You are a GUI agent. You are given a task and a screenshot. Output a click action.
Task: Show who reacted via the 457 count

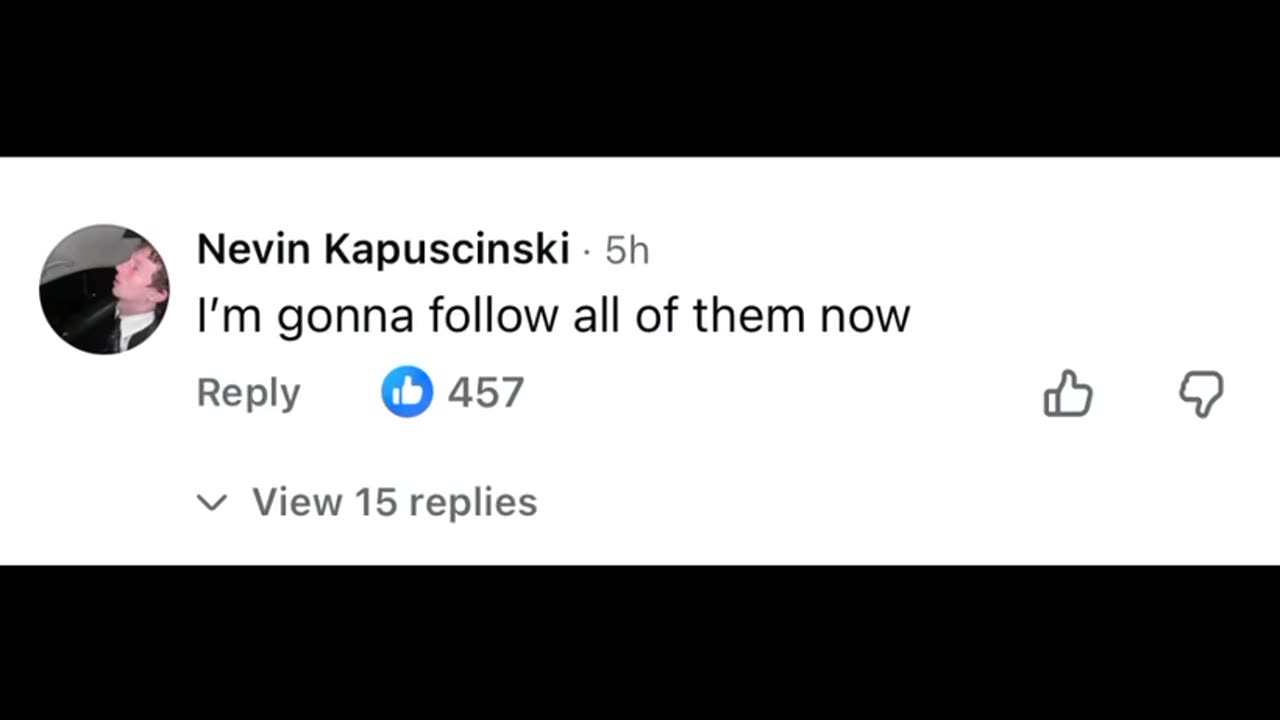pos(486,392)
